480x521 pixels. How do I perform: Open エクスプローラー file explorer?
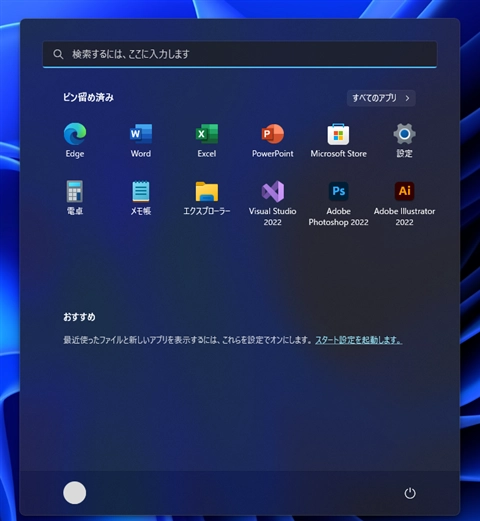point(207,197)
